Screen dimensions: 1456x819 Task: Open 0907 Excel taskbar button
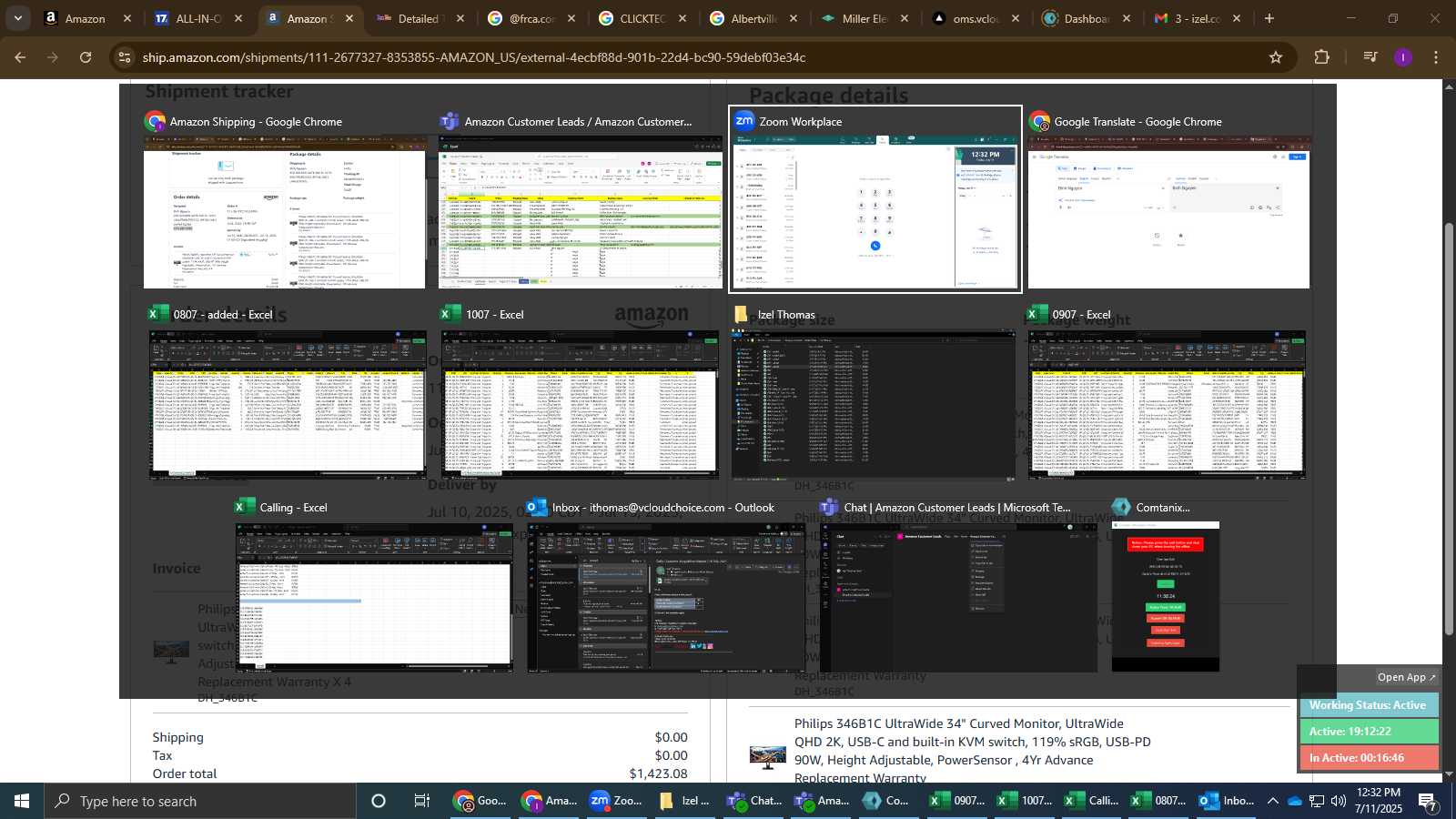(x=956, y=801)
